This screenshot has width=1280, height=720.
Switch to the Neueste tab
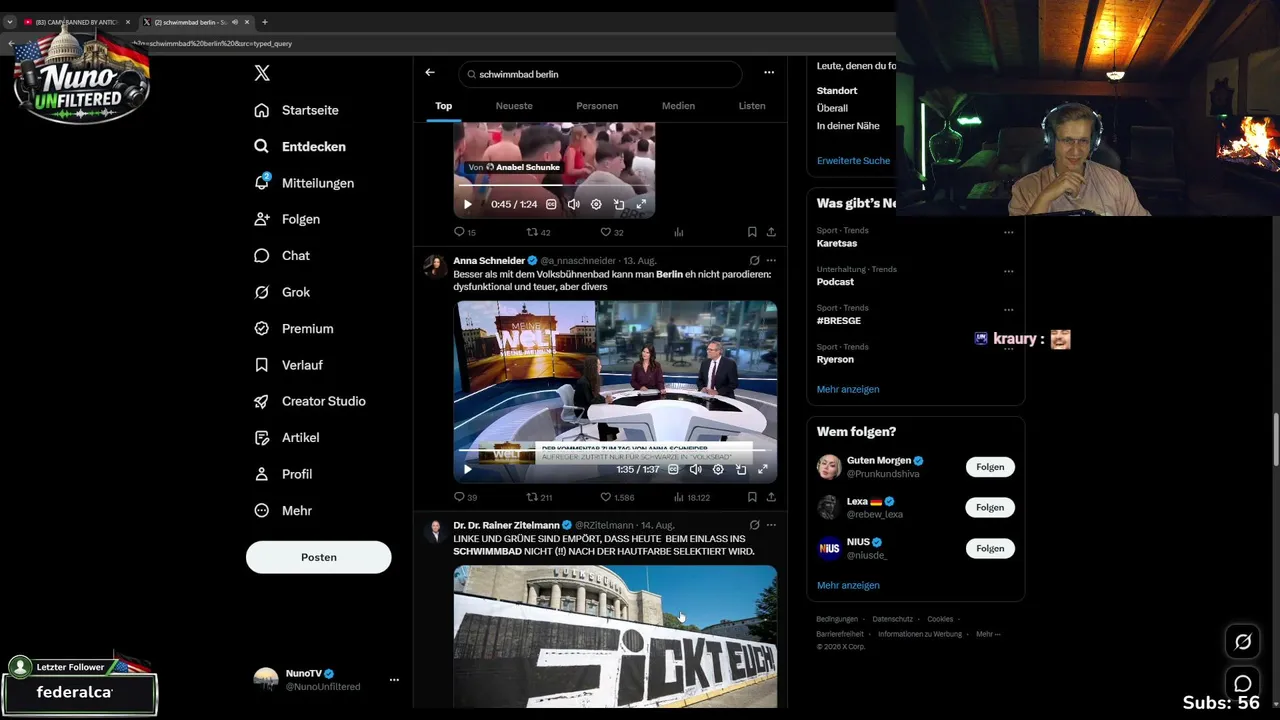pos(514,106)
